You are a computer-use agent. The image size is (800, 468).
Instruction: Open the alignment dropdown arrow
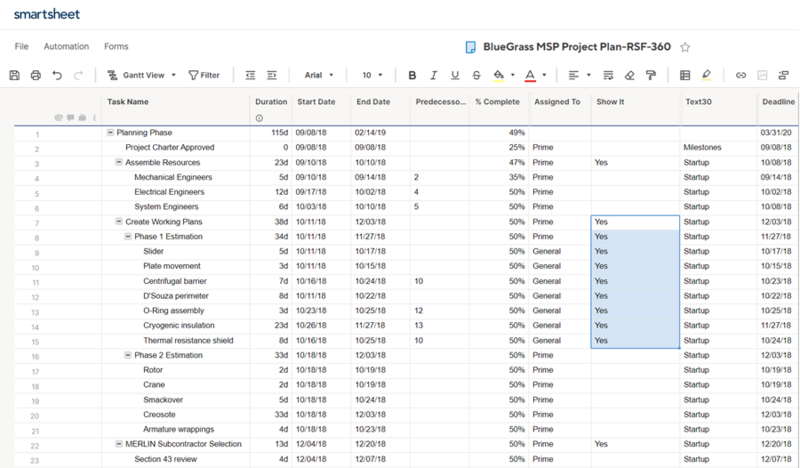(x=588, y=75)
